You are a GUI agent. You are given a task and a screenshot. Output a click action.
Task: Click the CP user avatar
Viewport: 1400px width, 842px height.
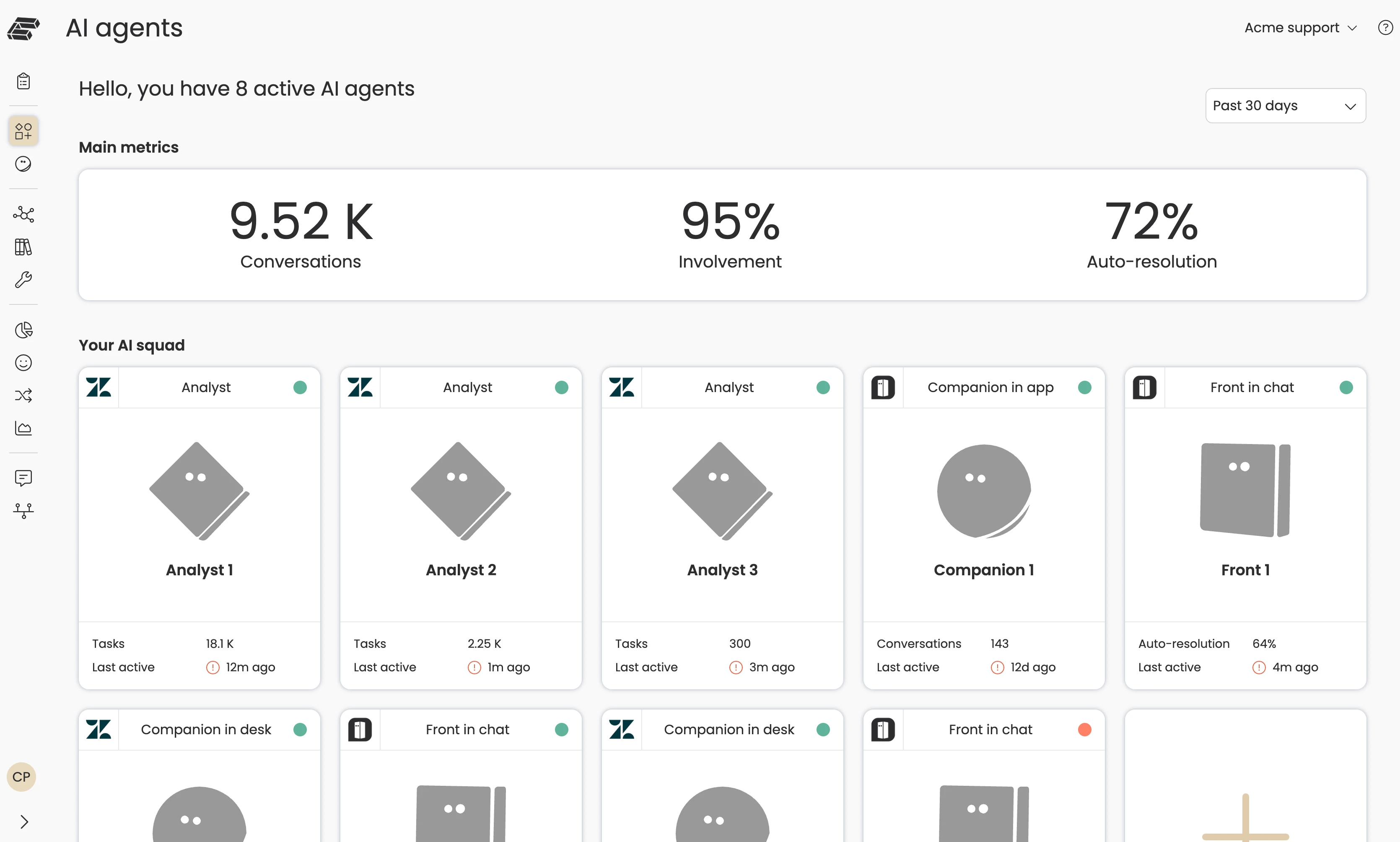tap(21, 777)
